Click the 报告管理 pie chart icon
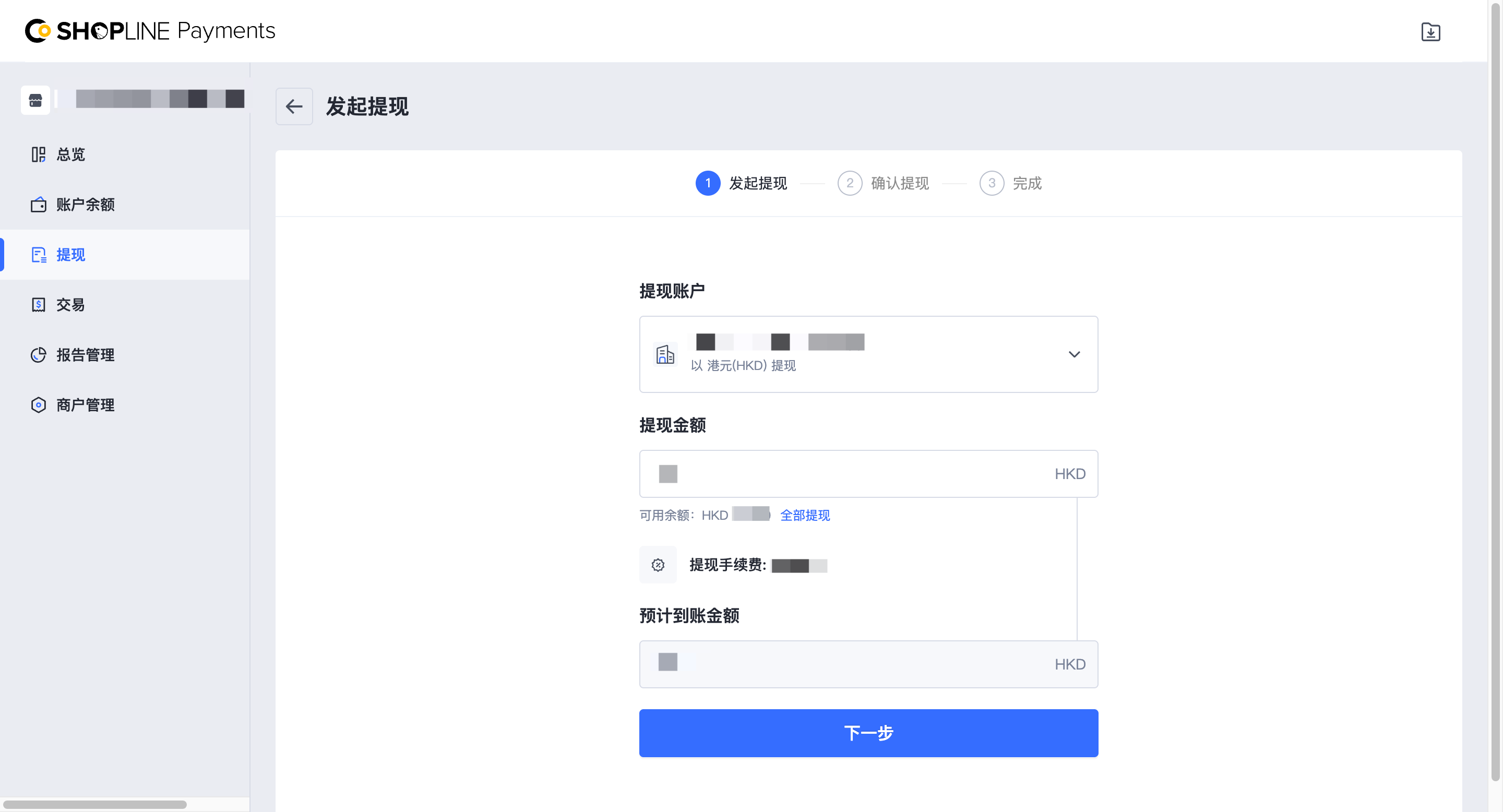The width and height of the screenshot is (1503, 812). click(39, 355)
